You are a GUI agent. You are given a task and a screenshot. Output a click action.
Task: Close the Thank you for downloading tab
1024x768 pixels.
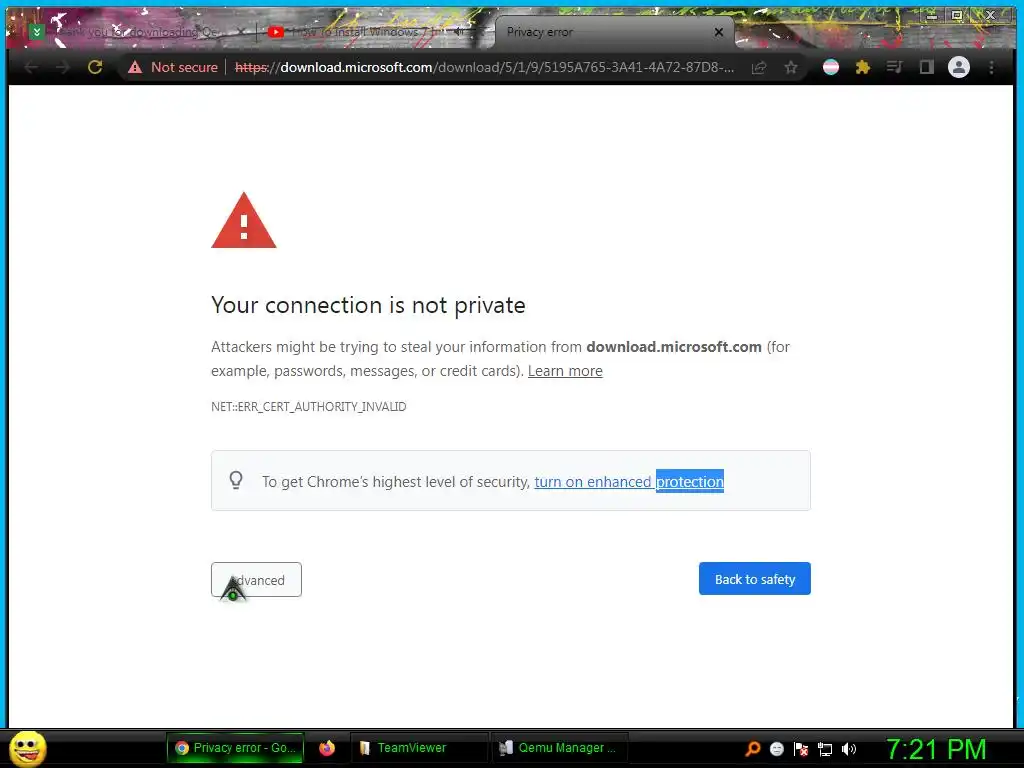[x=241, y=32]
